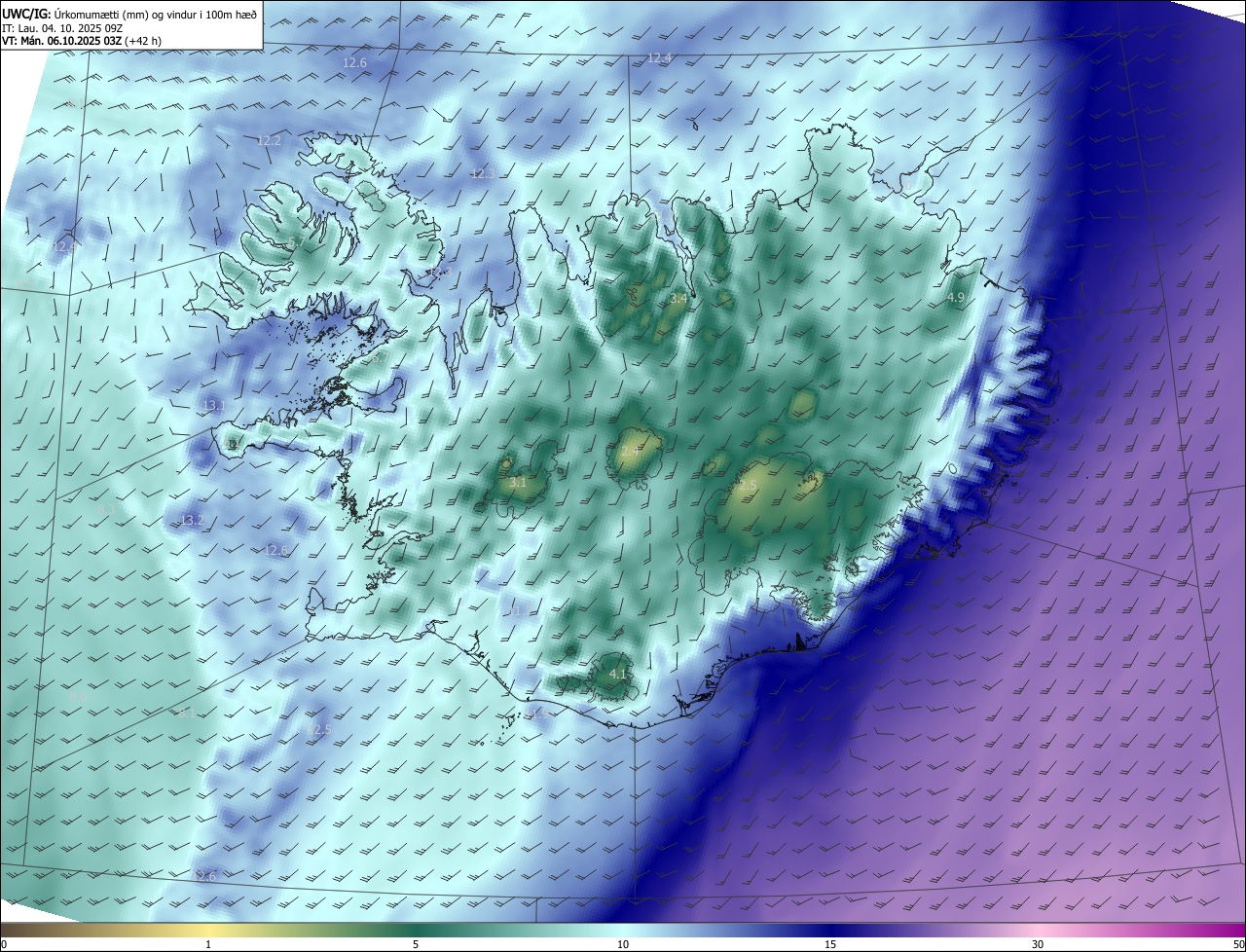The image size is (1246, 952).
Task: Click the 13.2 value label on the map
Action: [193, 521]
